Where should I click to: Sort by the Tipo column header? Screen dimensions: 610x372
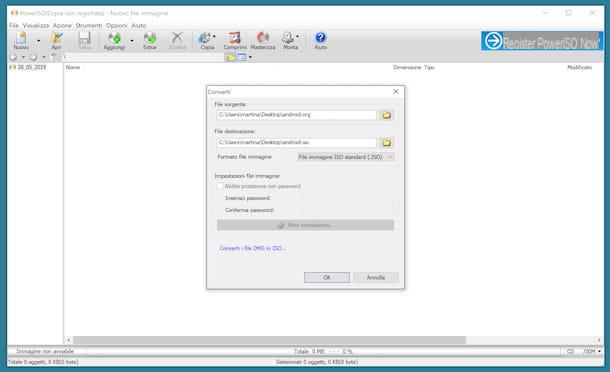(x=429, y=68)
